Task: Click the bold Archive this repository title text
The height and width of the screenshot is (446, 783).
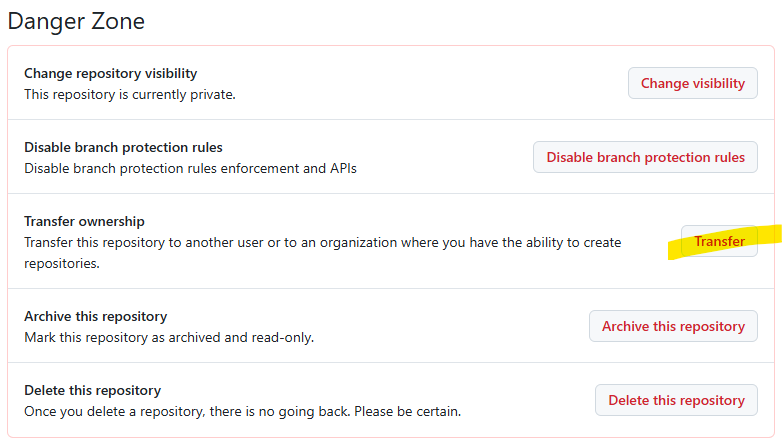Action: (95, 316)
